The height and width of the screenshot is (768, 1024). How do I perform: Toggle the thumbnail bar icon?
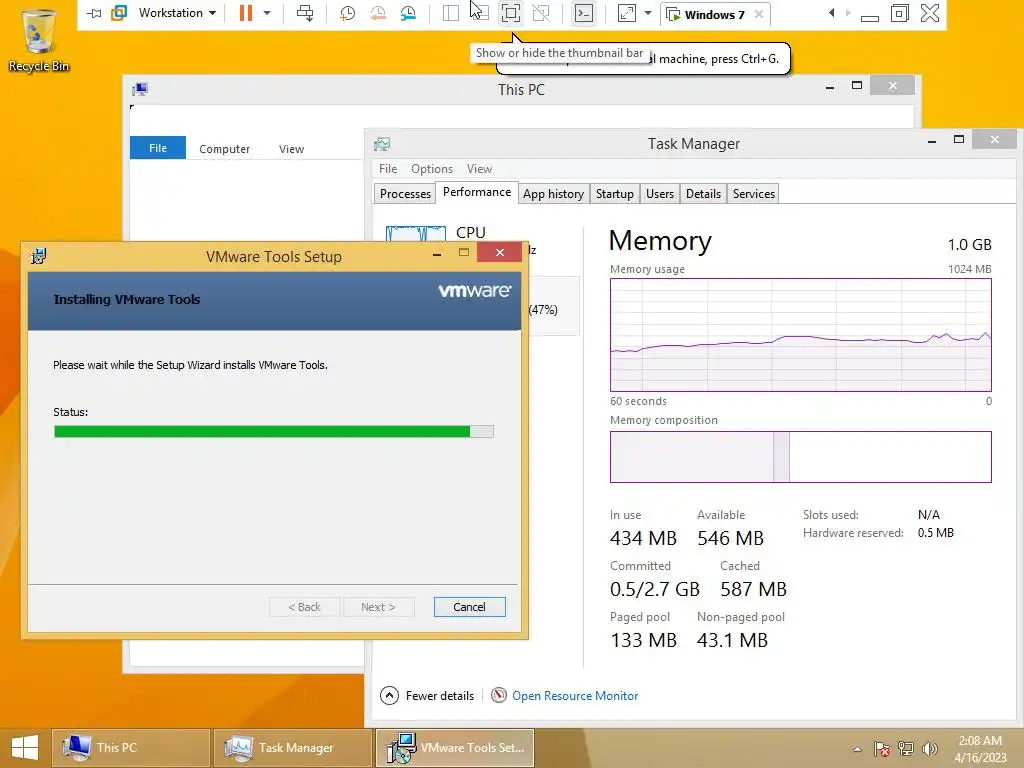[x=480, y=13]
